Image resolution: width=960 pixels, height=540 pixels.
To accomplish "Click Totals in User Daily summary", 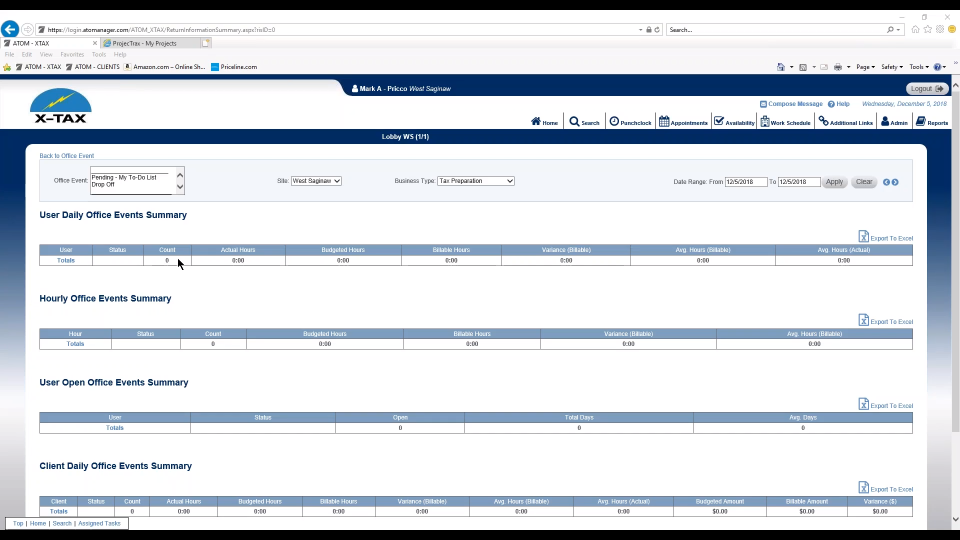I will point(66,260).
